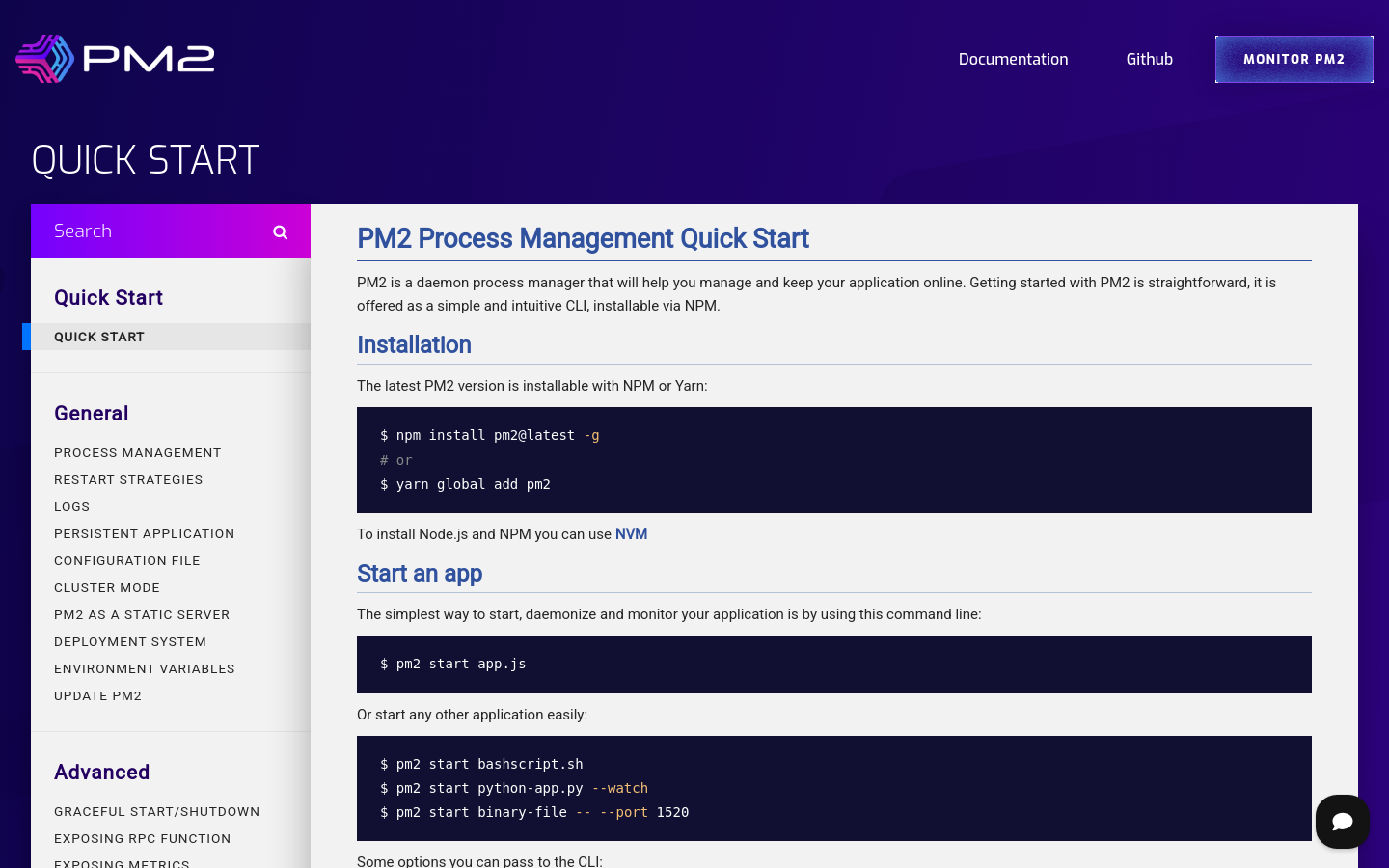
Task: Open the Configuration File section
Action: point(127,560)
